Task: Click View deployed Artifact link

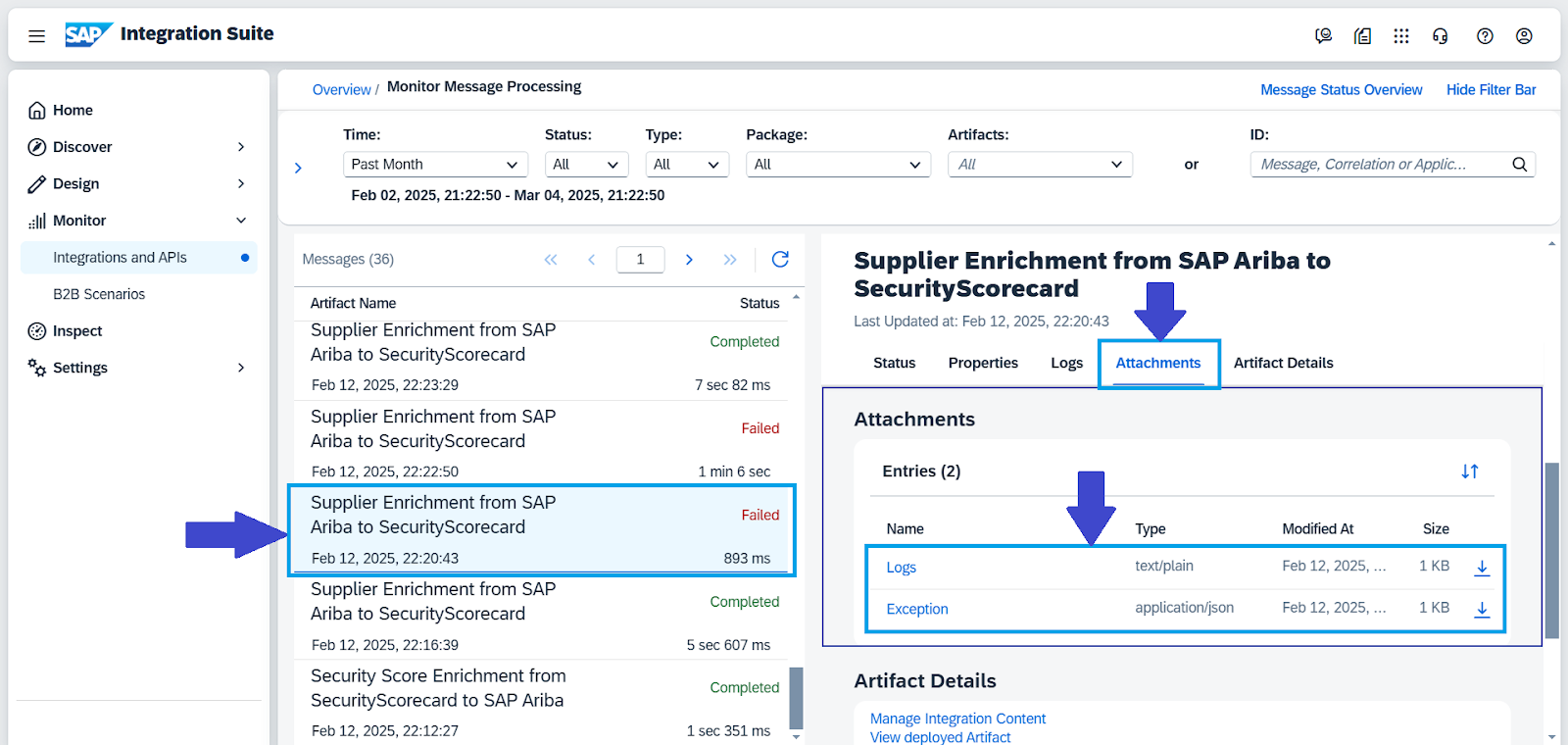Action: pyautogui.click(x=940, y=737)
